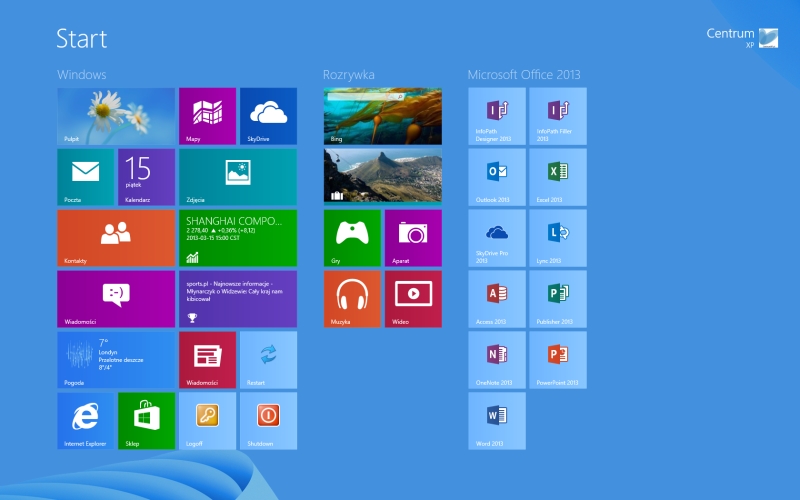Open the SkyDrive cloud tile

point(268,116)
